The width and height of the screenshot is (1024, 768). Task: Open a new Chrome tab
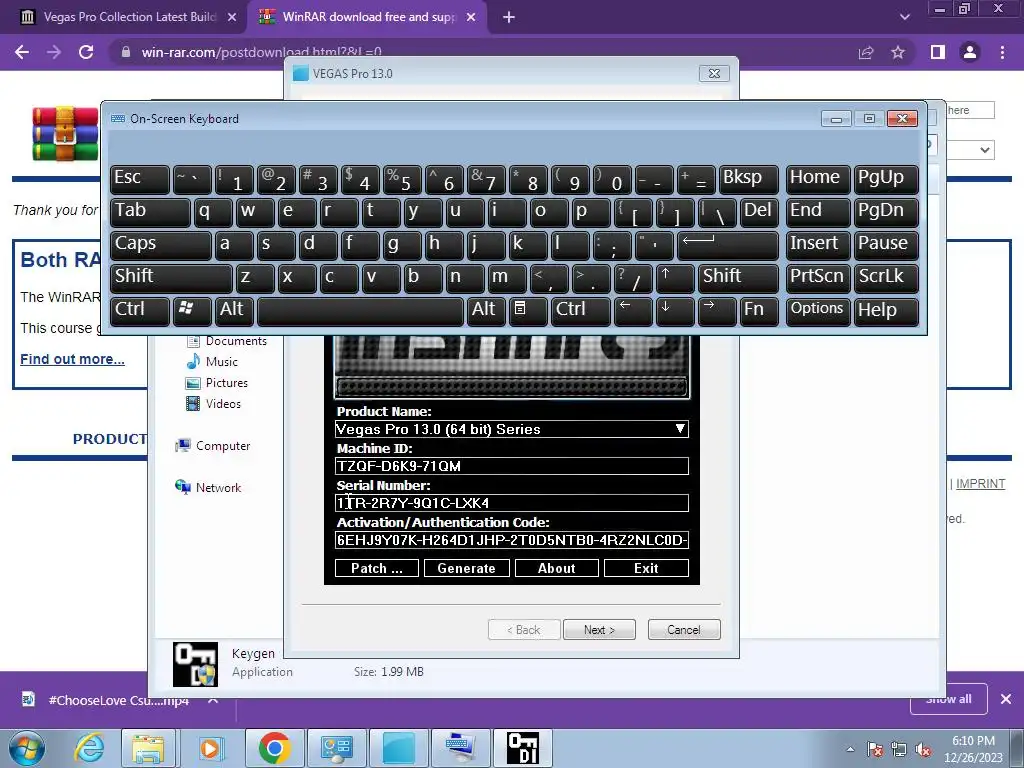point(509,18)
